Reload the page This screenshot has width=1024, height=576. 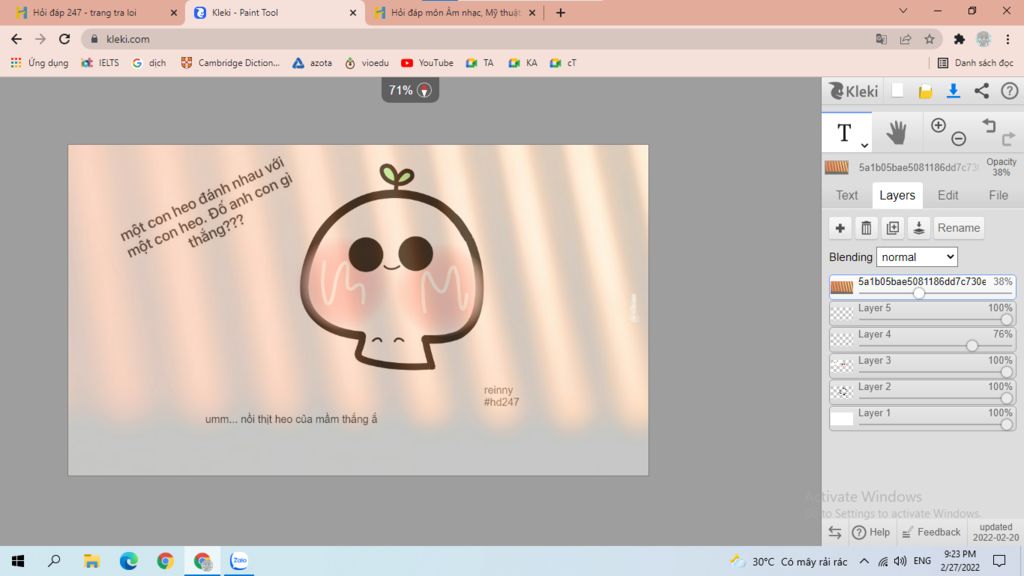64,39
